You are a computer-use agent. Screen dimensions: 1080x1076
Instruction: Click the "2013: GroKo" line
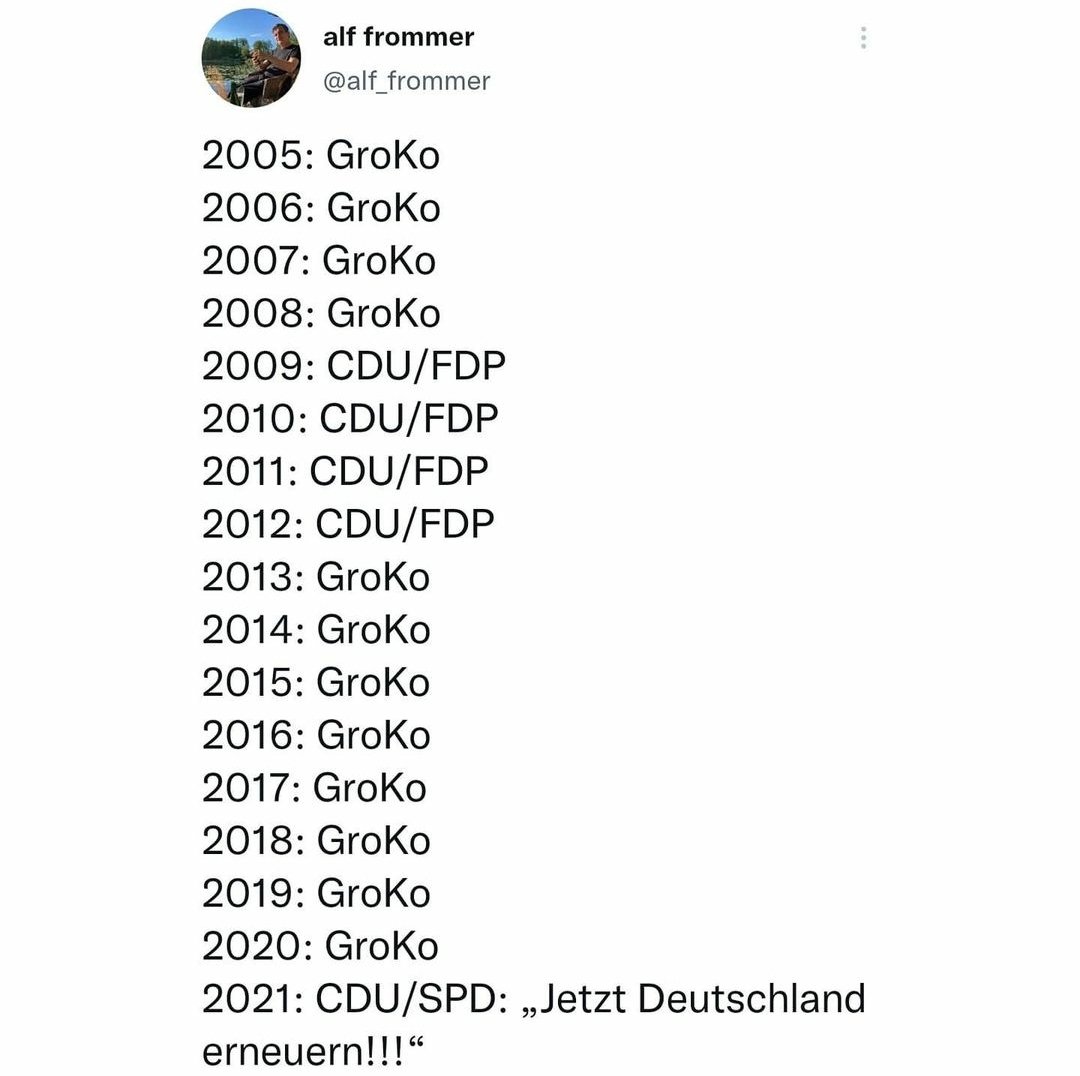315,577
